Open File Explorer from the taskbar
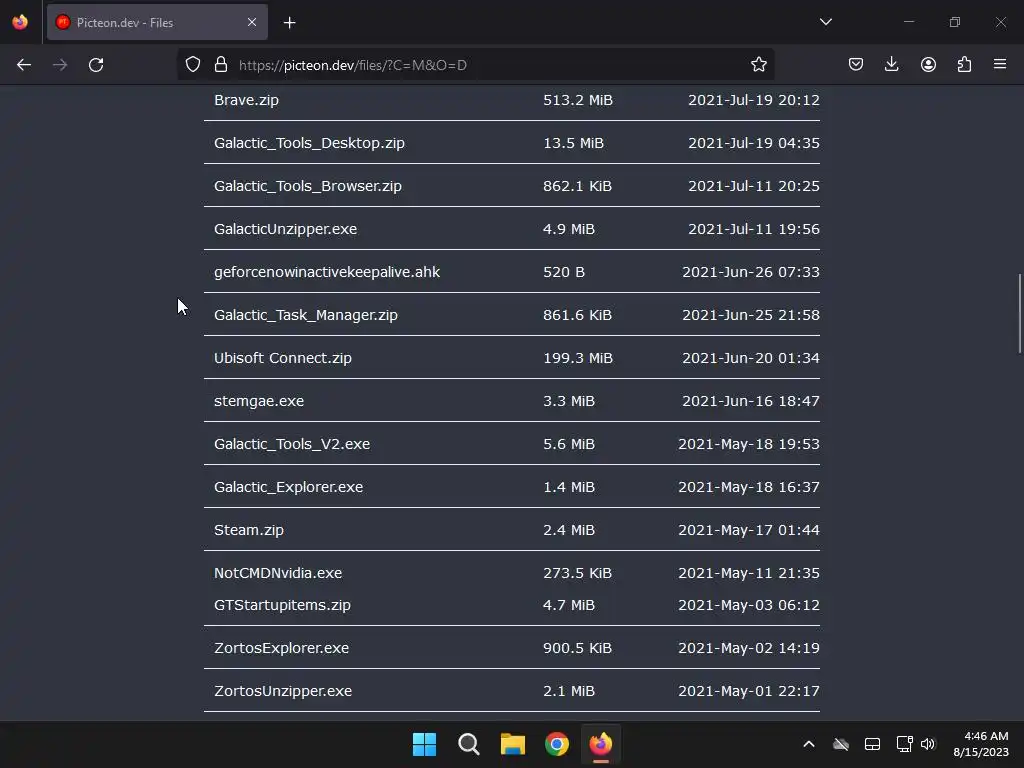1024x768 pixels. point(513,744)
